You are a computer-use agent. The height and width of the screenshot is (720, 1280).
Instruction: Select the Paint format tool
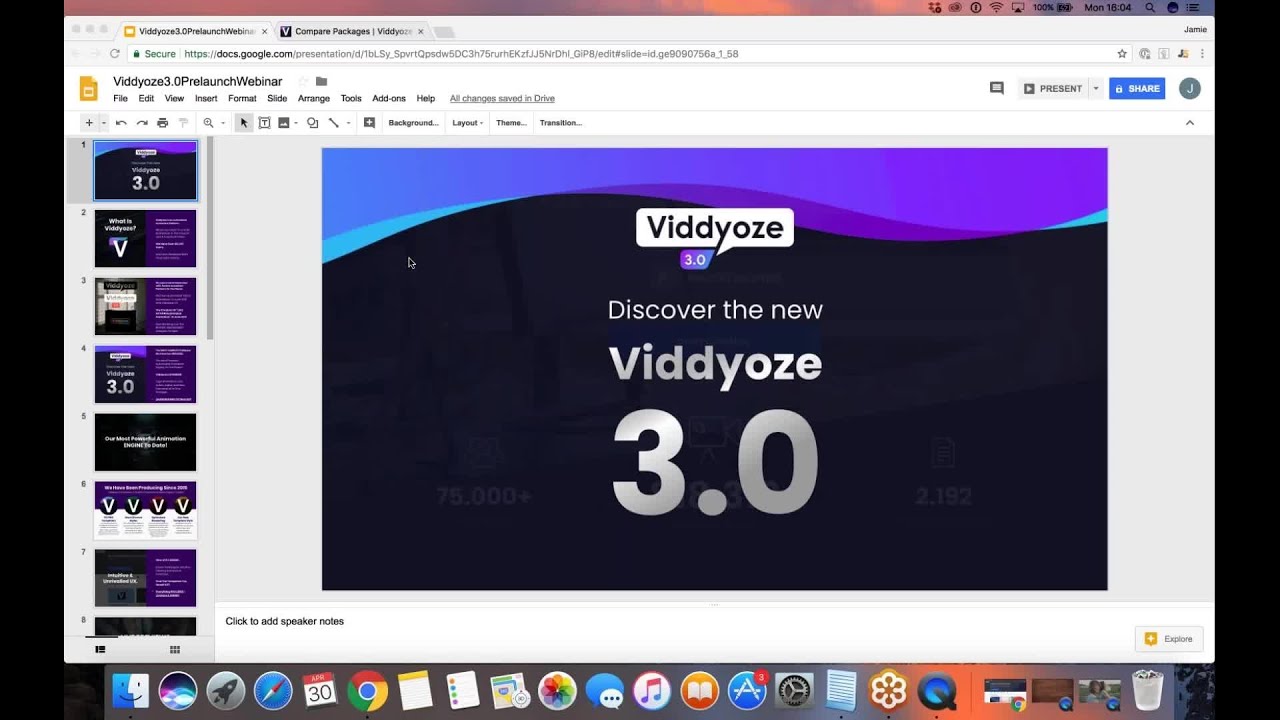tap(183, 123)
